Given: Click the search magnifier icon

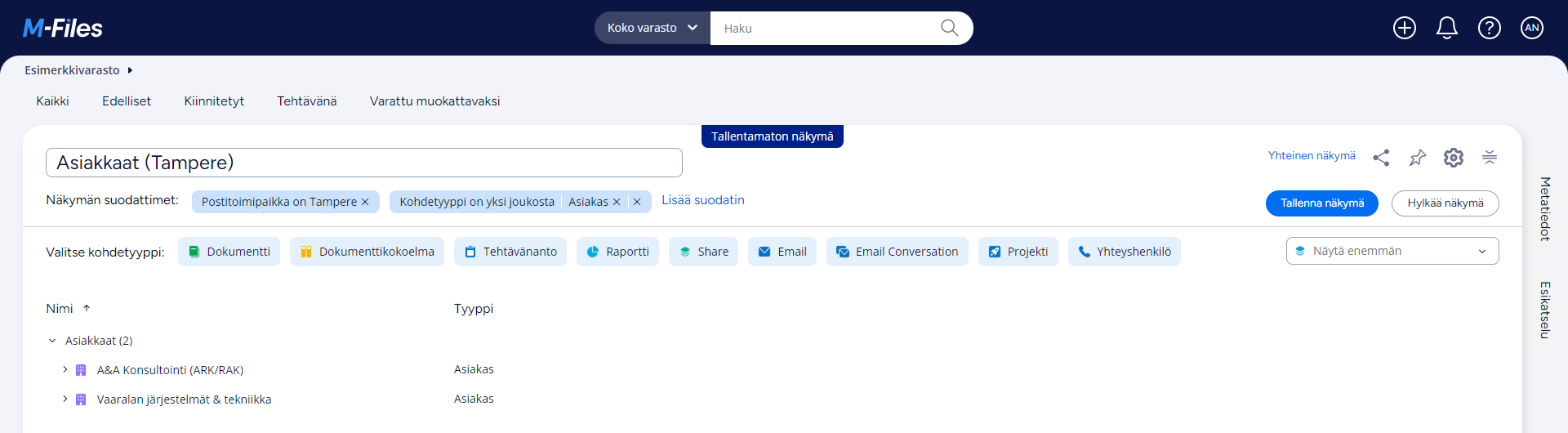Looking at the screenshot, I should click(x=949, y=28).
